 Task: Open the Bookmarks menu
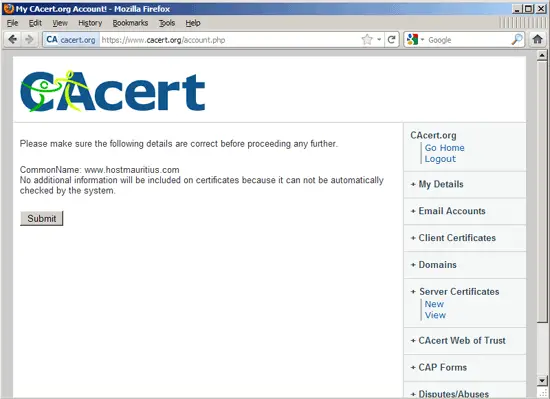(x=130, y=23)
